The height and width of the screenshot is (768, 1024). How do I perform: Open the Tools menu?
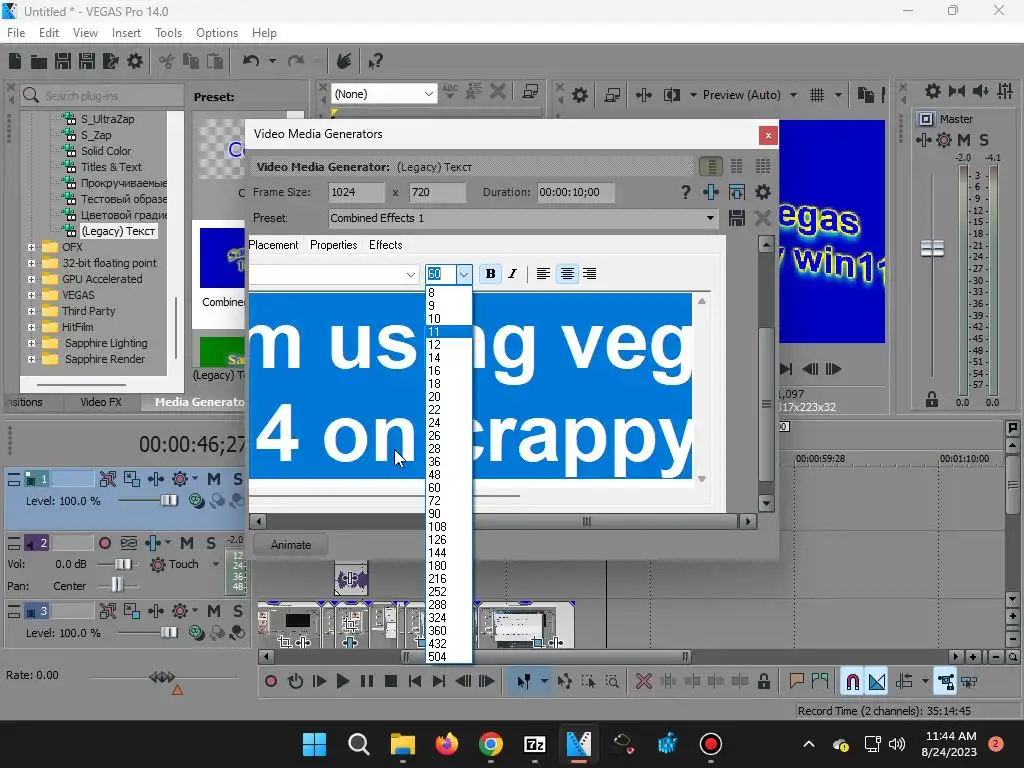168,33
